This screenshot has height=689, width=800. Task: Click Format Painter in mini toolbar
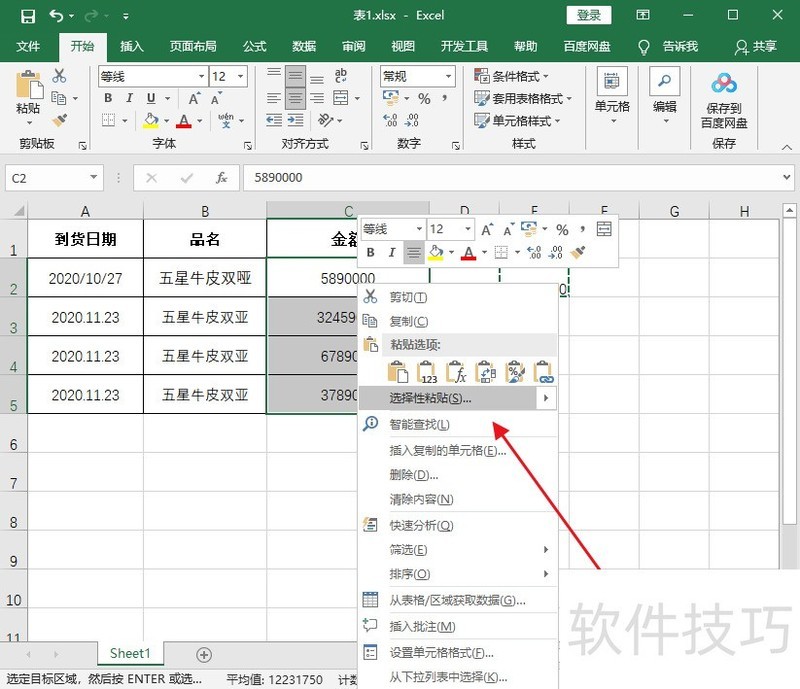click(578, 252)
